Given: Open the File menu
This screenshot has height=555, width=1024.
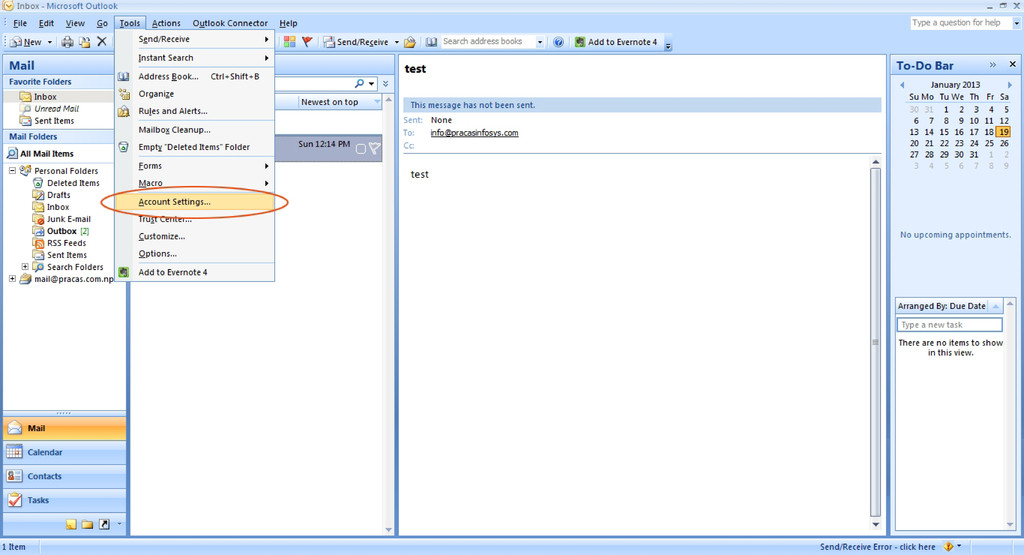Looking at the screenshot, I should coord(20,23).
